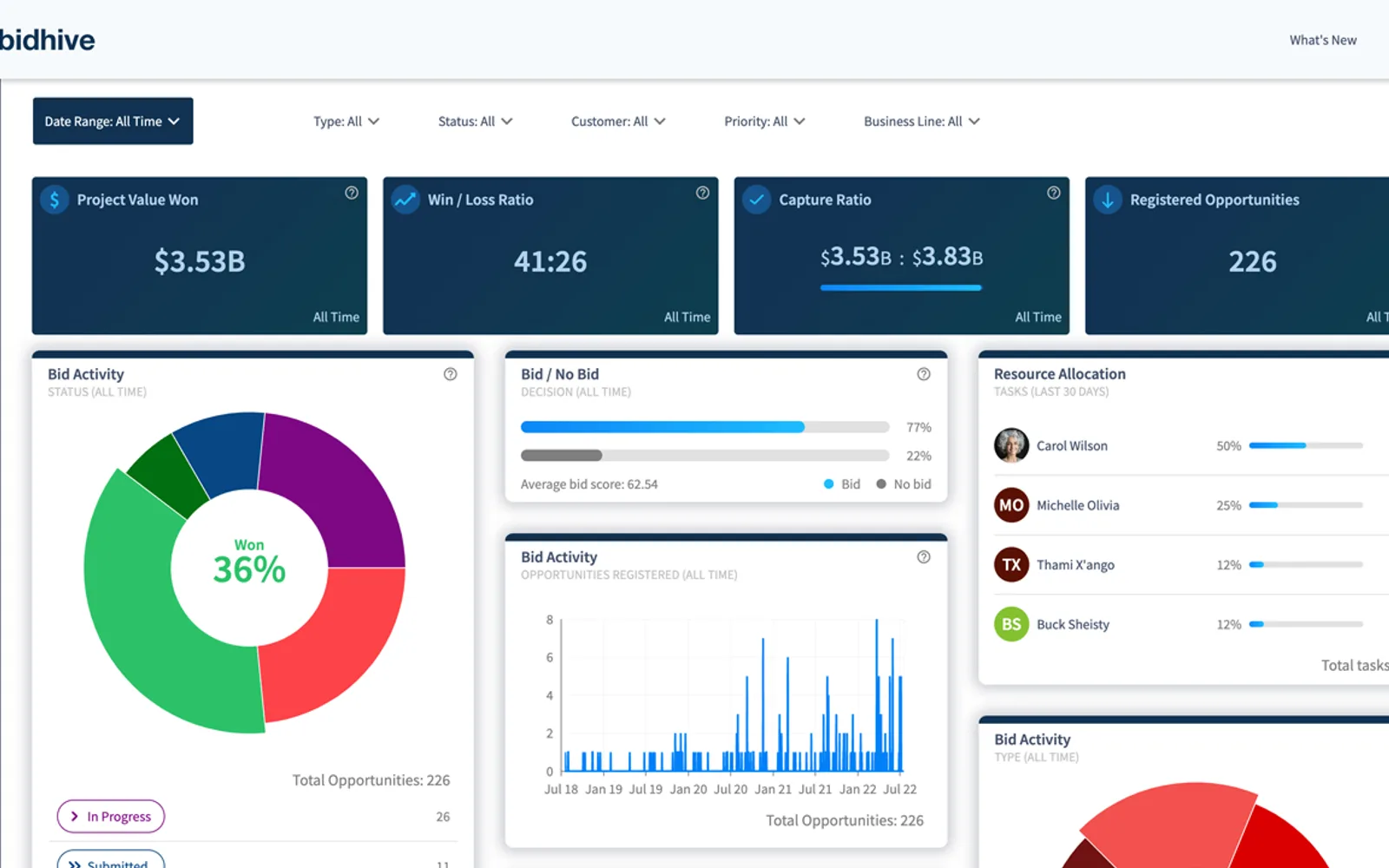Viewport: 1389px width, 868px height.
Task: Click the 226 Registered Opportunities value
Action: pyautogui.click(x=1253, y=261)
